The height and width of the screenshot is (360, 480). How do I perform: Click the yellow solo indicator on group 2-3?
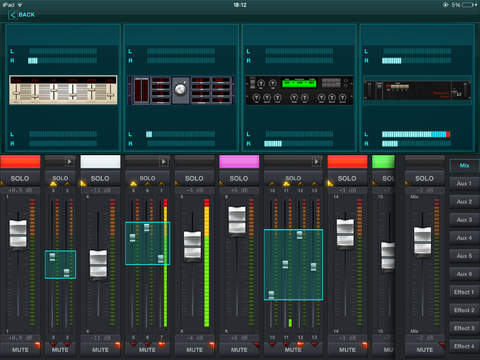[x=53, y=184]
